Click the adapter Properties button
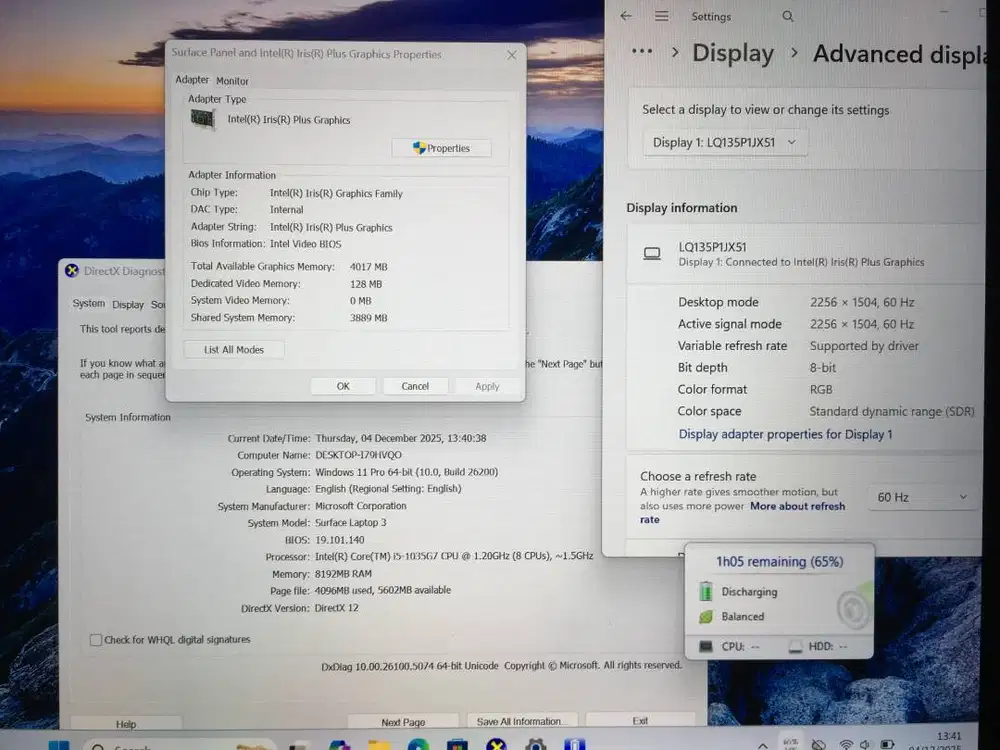The height and width of the screenshot is (750, 1000). tap(441, 148)
